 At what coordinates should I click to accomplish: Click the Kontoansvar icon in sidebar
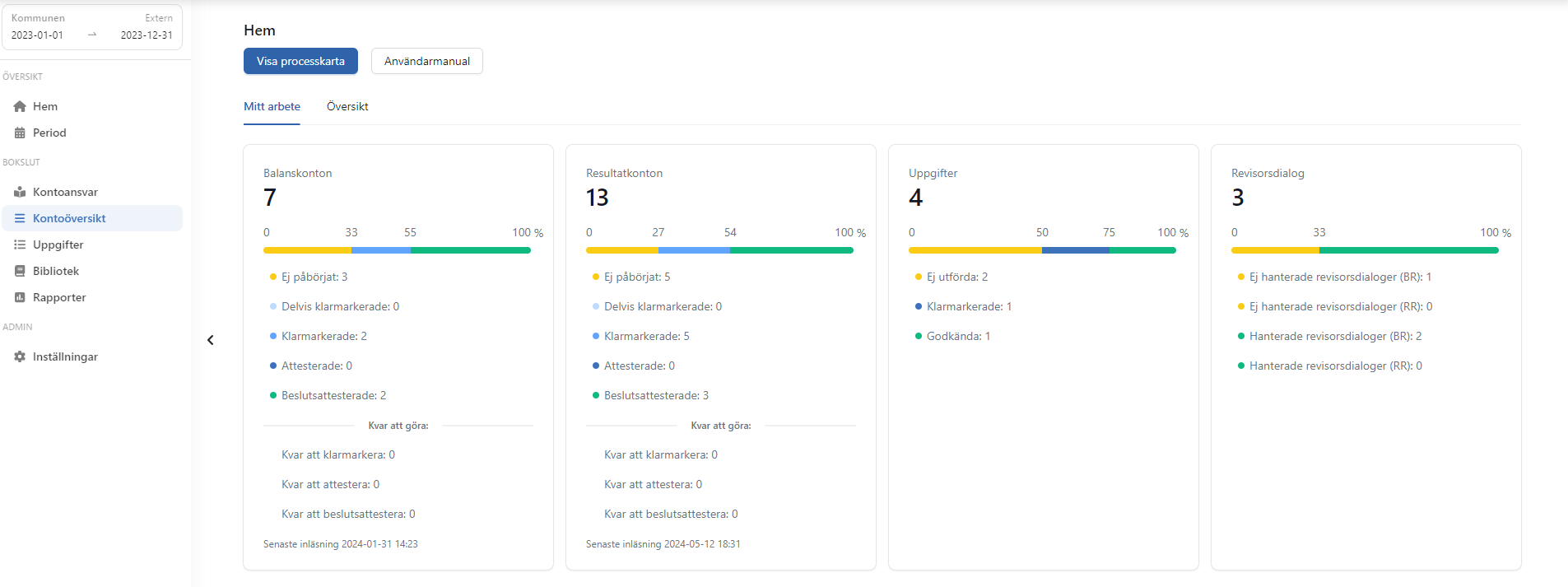(20, 192)
